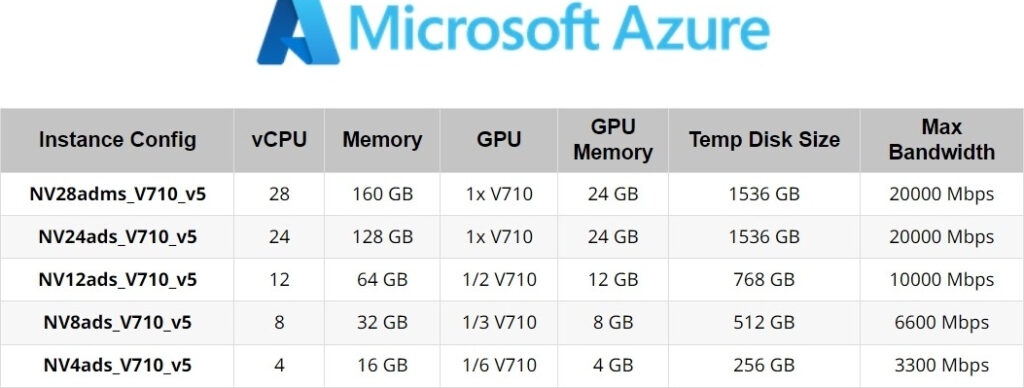This screenshot has height=388, width=1024.
Task: Select the NV24ads_V710_v5 row label
Action: 118,237
